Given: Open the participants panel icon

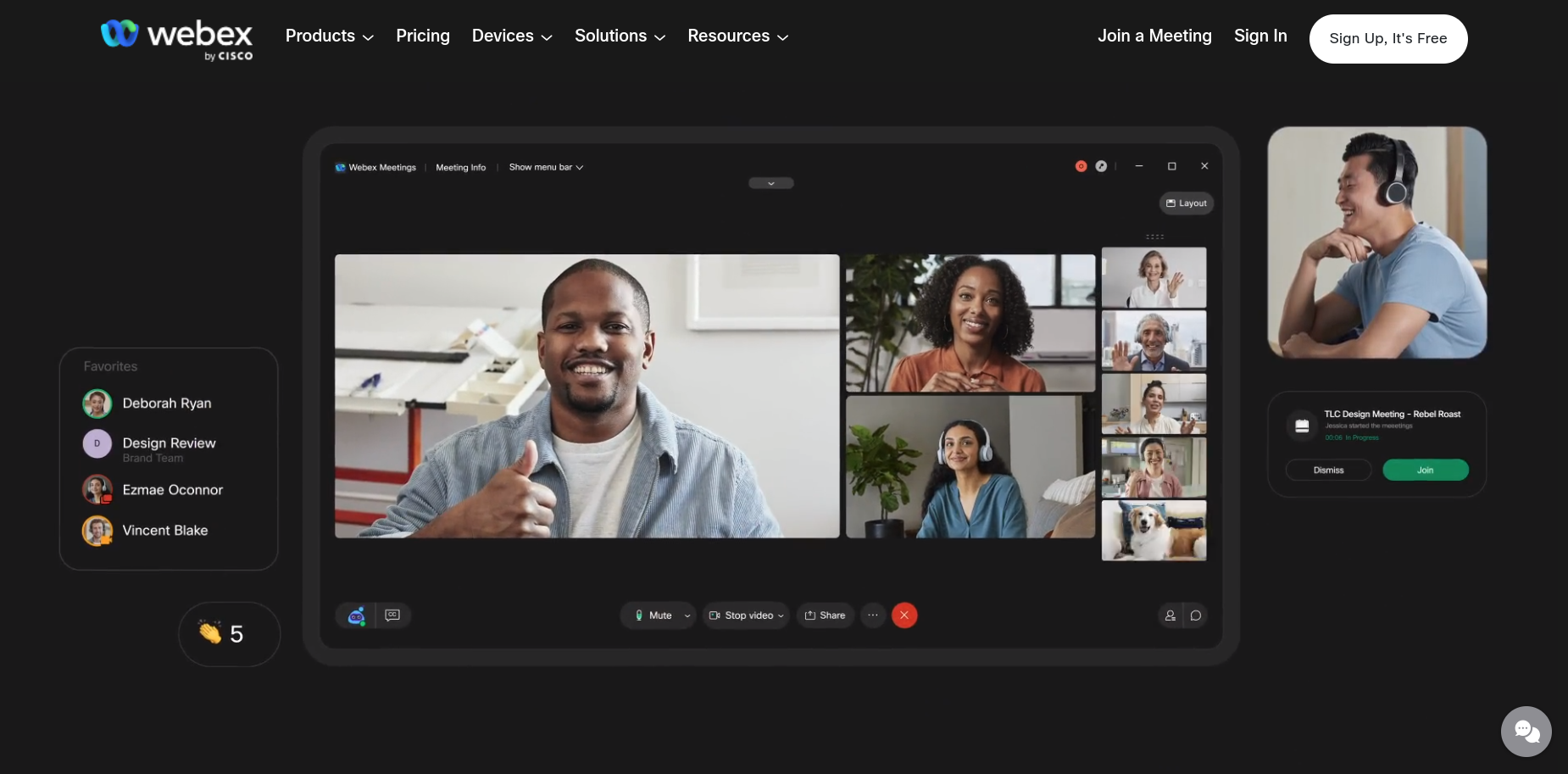Looking at the screenshot, I should tap(1170, 615).
